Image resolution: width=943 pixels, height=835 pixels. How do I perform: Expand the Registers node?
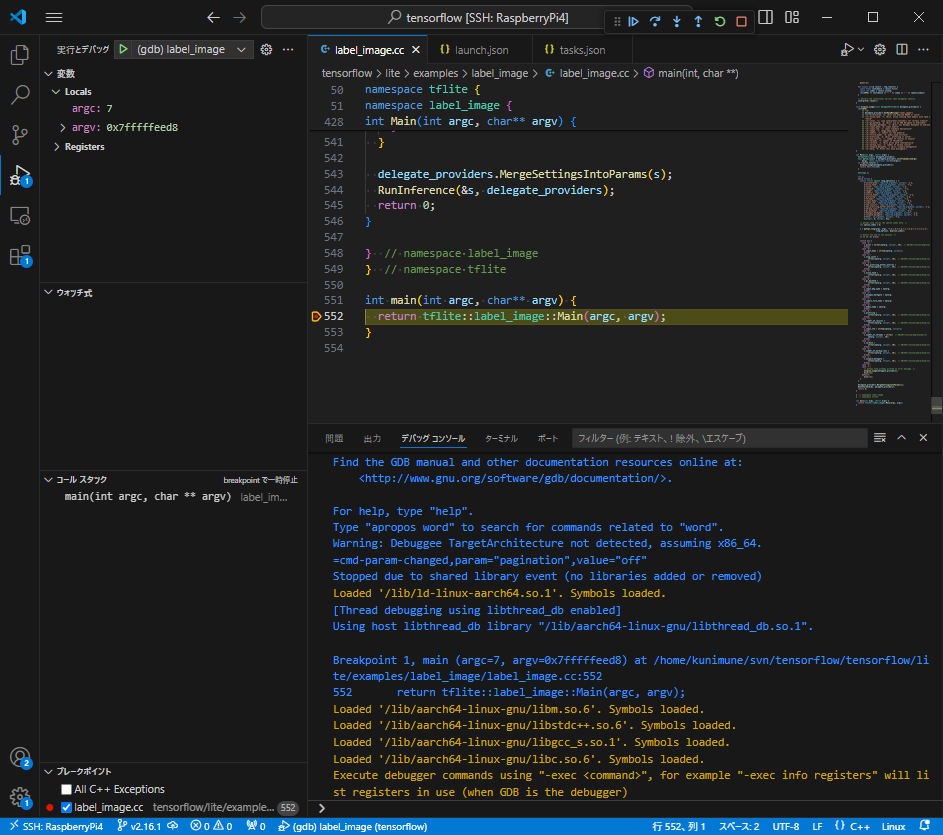(56, 147)
